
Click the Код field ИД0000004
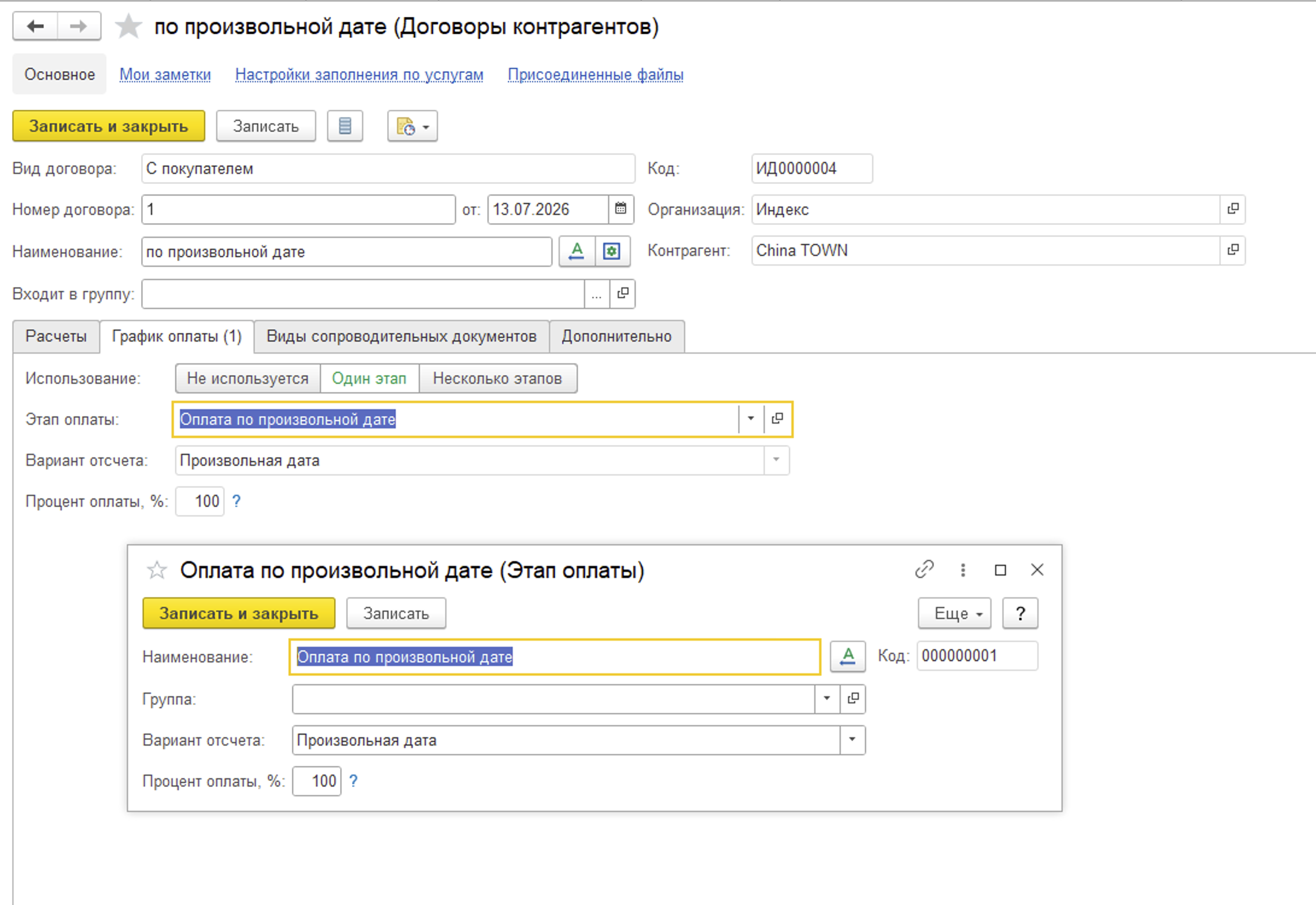pyautogui.click(x=812, y=168)
